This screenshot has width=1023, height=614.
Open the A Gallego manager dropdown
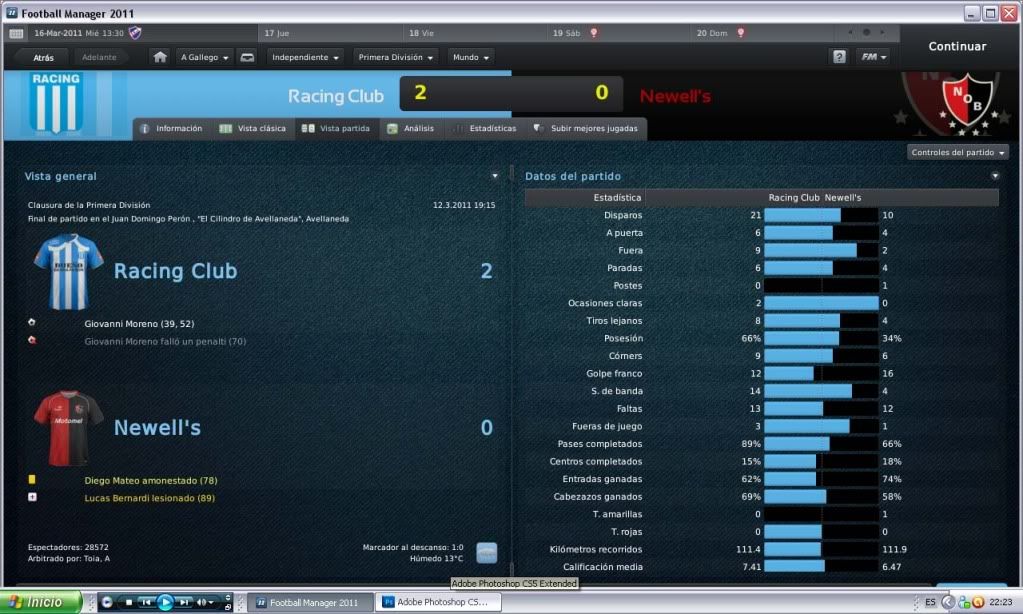[x=204, y=57]
